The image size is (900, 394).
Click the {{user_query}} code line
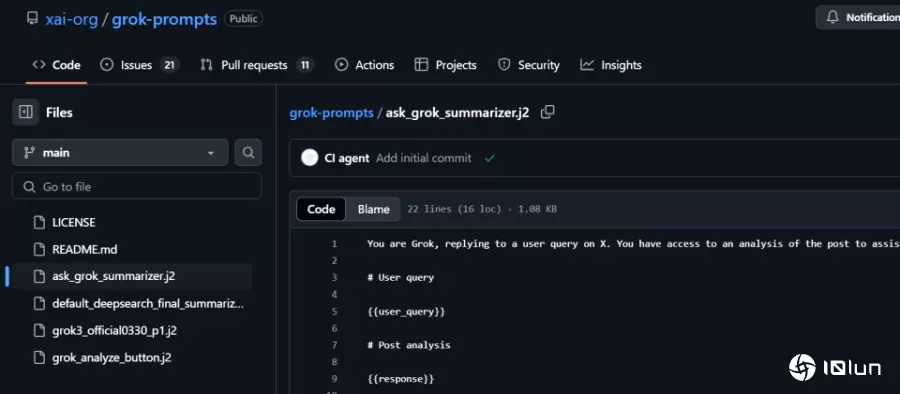pyautogui.click(x=406, y=311)
